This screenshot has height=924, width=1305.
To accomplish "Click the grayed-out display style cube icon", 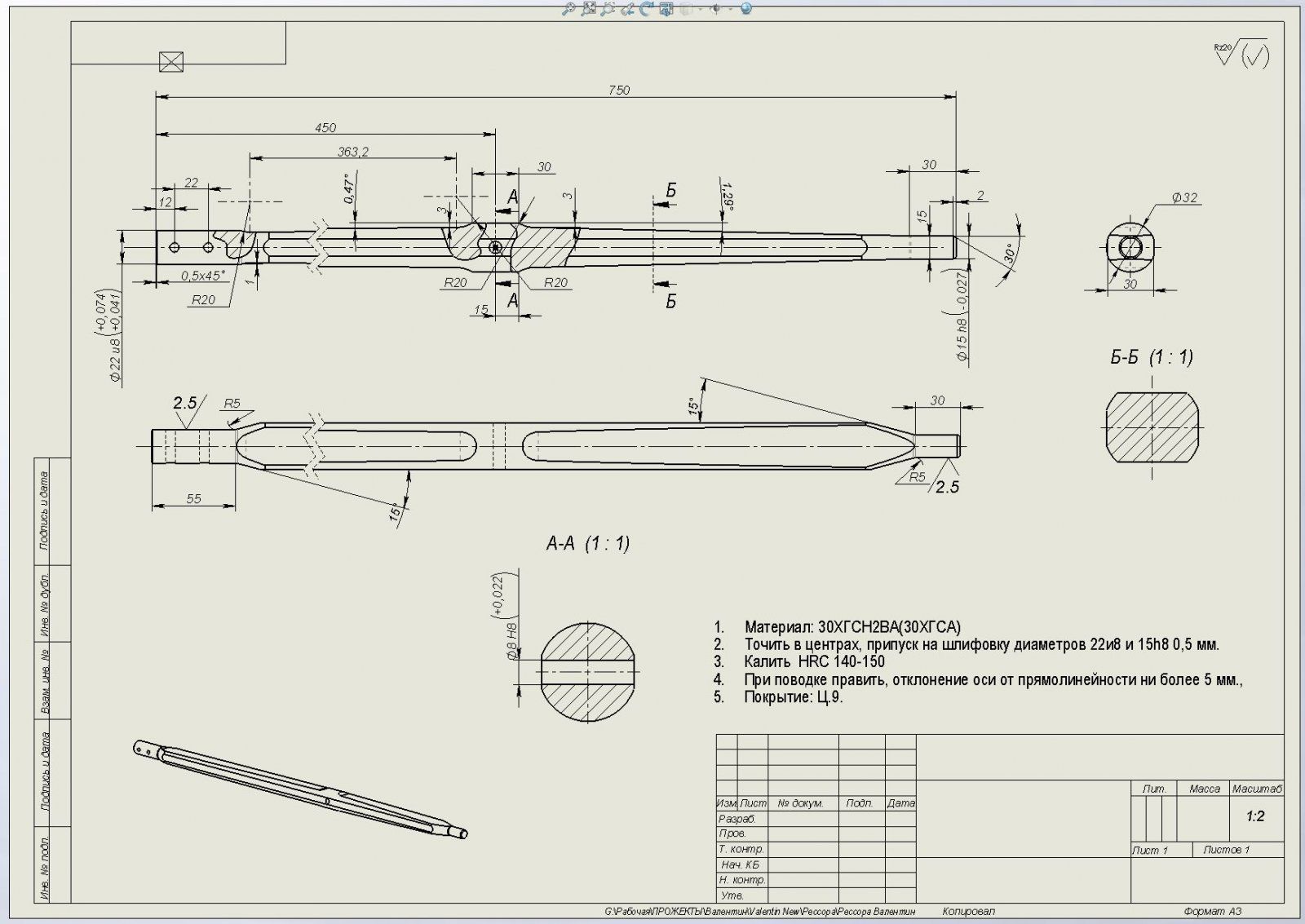I will pyautogui.click(x=686, y=9).
